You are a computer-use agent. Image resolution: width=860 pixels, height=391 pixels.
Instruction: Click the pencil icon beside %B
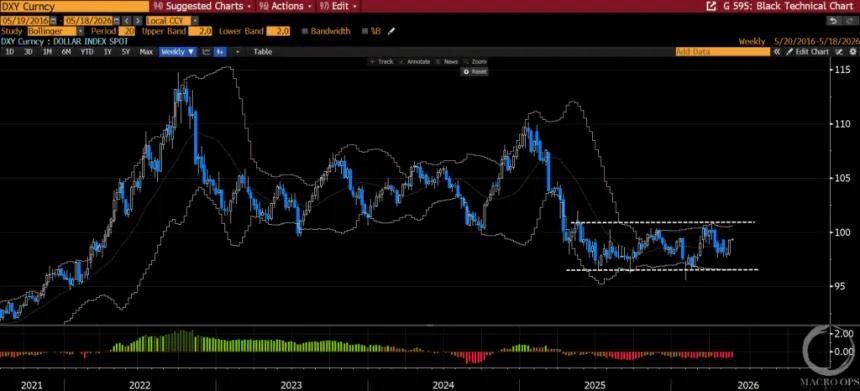(x=392, y=31)
